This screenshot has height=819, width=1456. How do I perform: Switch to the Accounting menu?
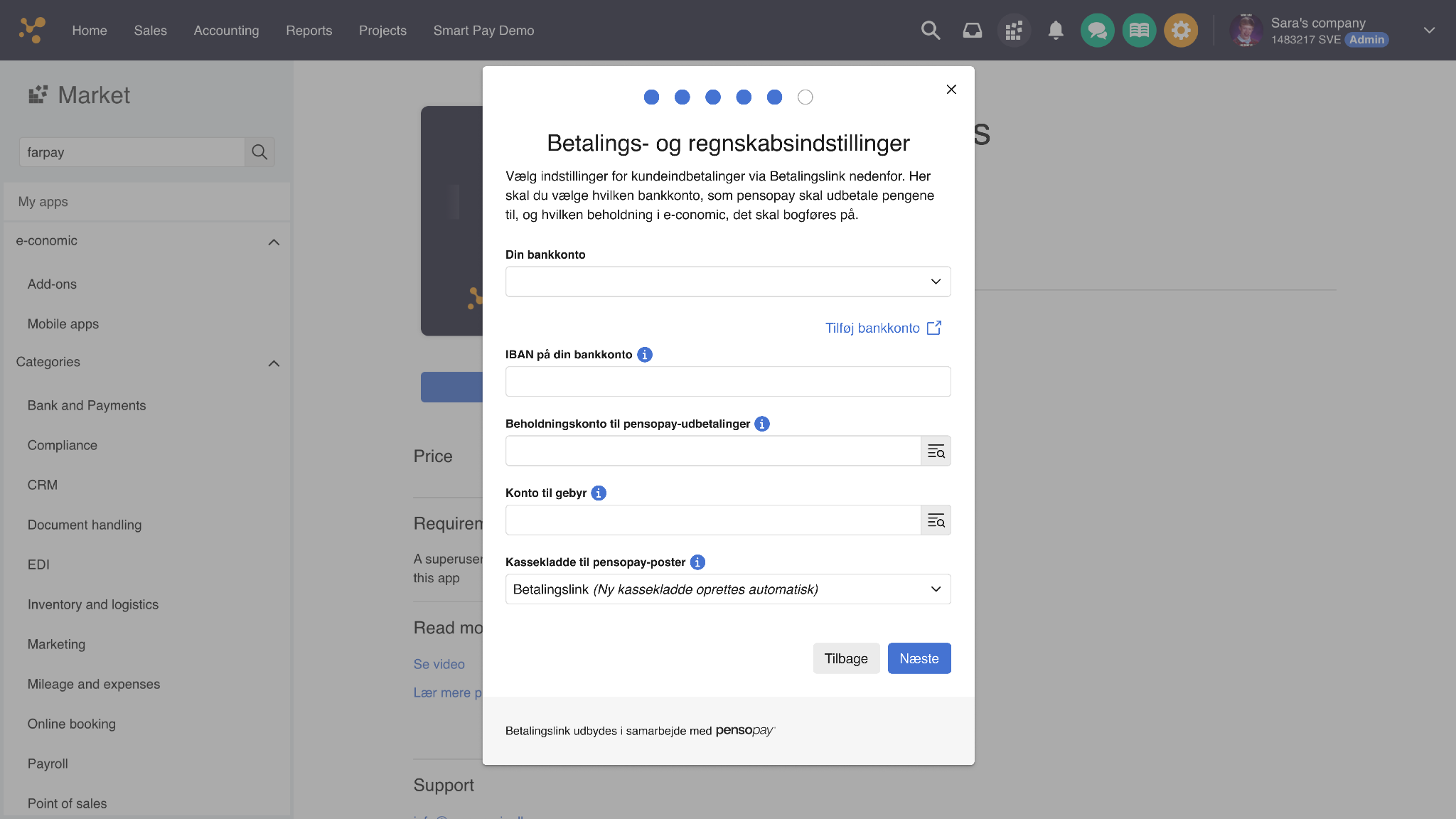(x=226, y=31)
